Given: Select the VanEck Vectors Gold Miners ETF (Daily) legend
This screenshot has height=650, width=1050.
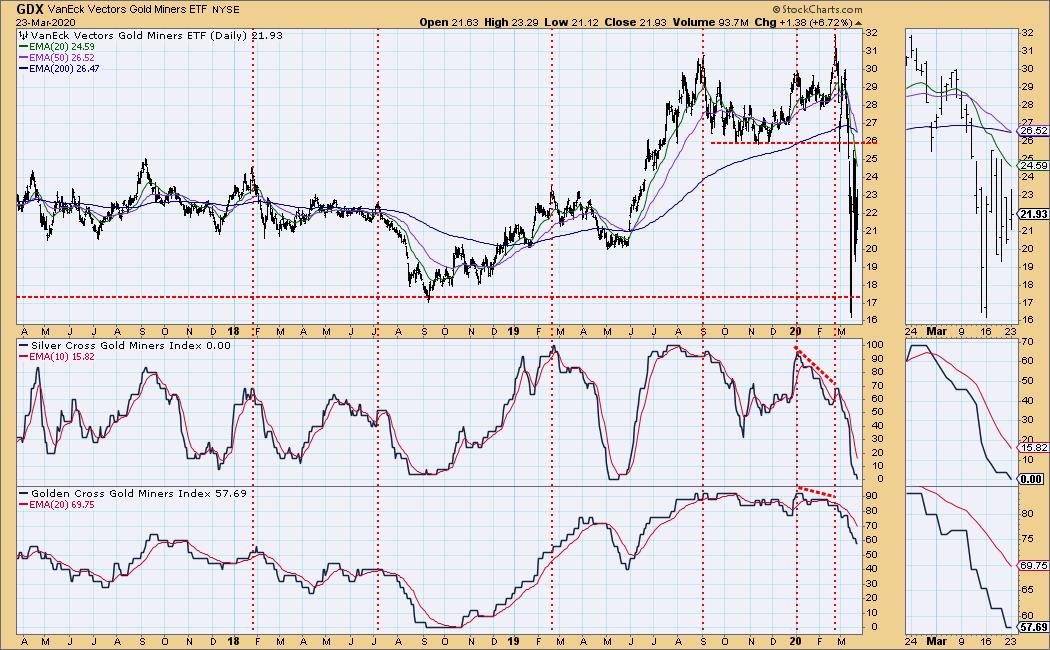Looking at the screenshot, I should point(152,35).
